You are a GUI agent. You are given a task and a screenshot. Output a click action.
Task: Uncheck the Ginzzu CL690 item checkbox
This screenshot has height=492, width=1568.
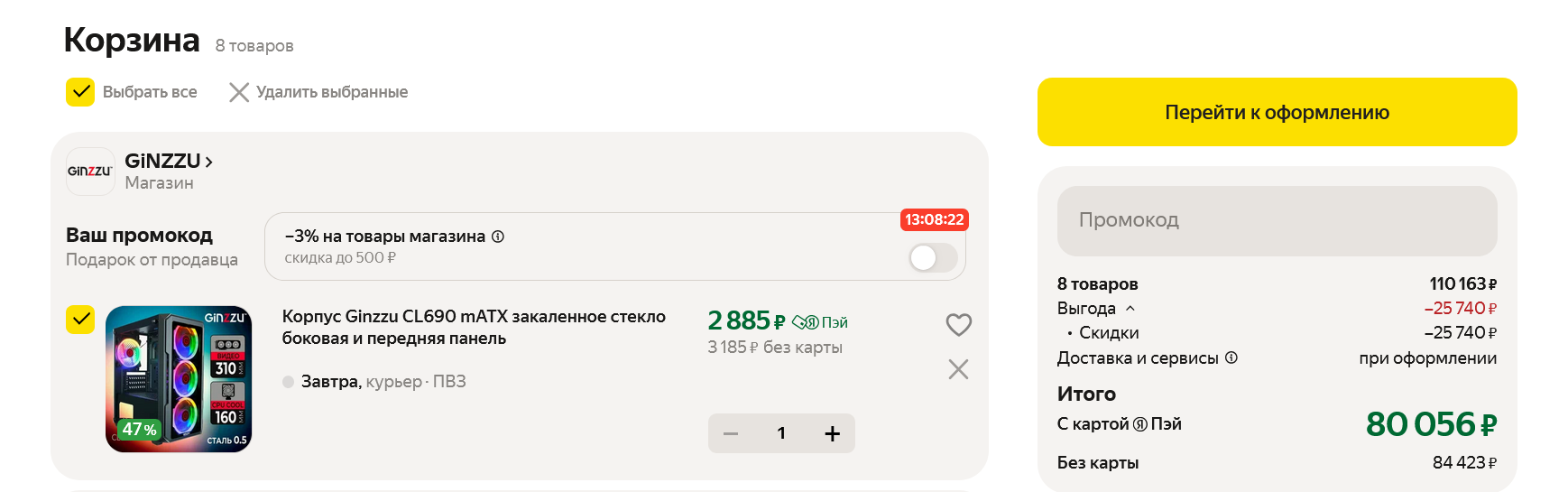[x=80, y=320]
